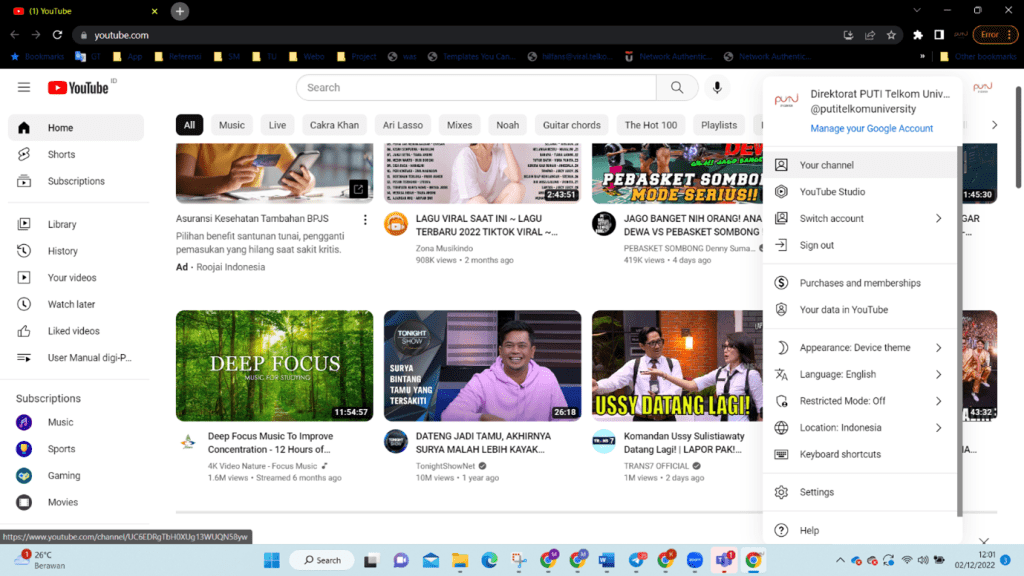The image size is (1024, 576).
Task: Select the Playlists filter chip
Action: (719, 125)
